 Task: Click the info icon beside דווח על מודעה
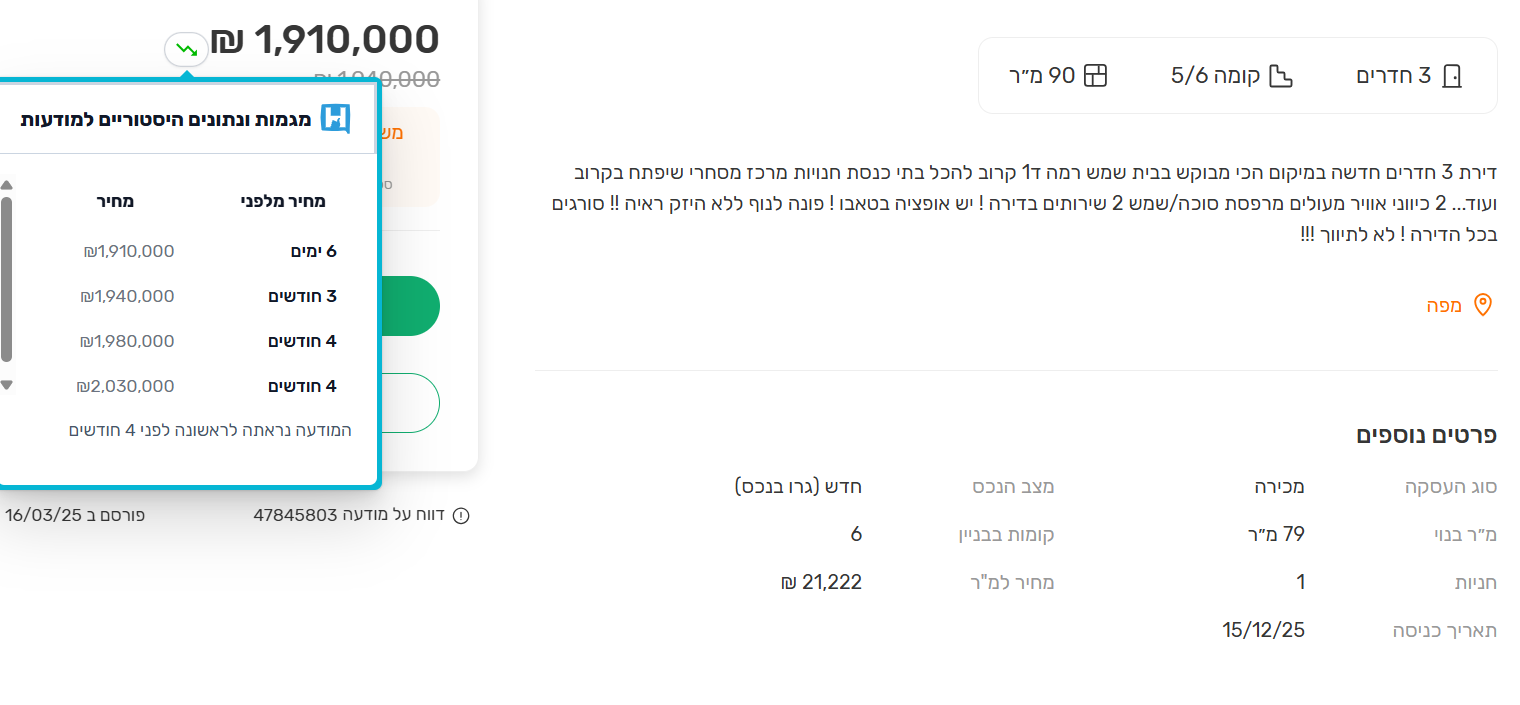pyautogui.click(x=461, y=516)
